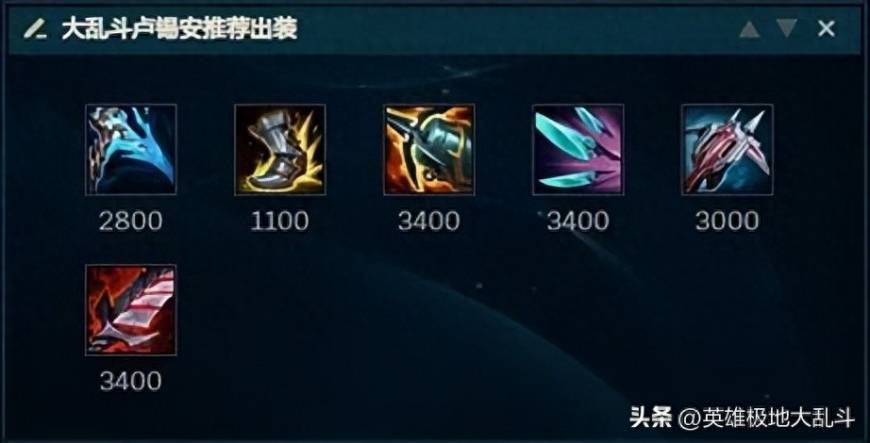This screenshot has height=443, width=870.
Task: Choose the teal Navori Quickblades item
Action: click(578, 150)
